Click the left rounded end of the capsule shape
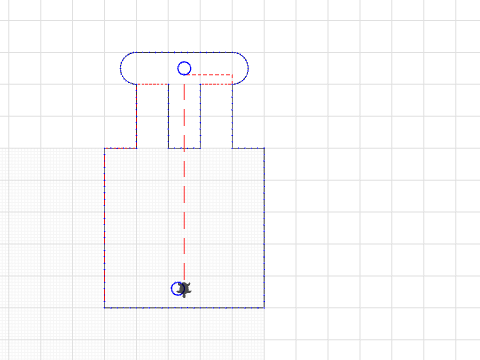The width and height of the screenshot is (480, 360). pos(127,68)
